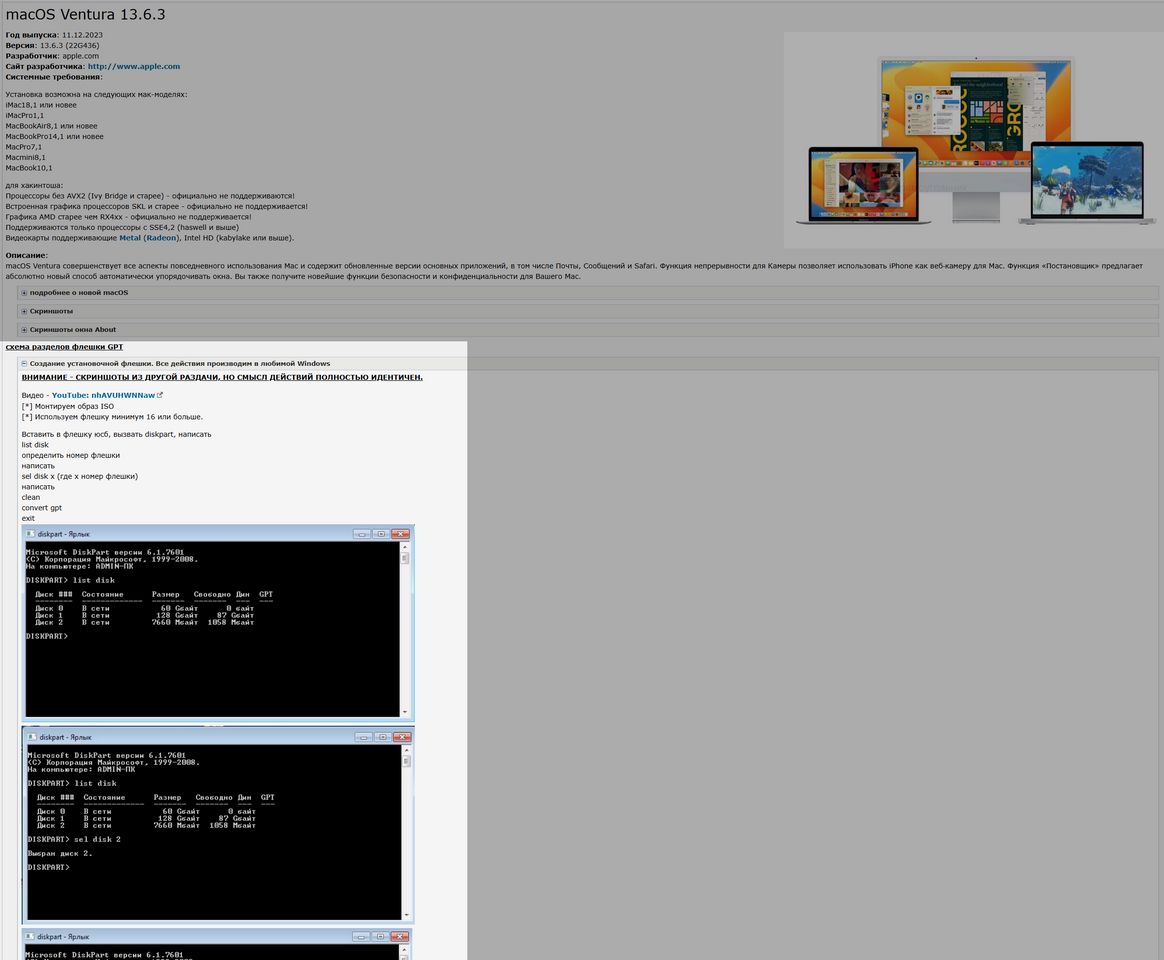1164x960 pixels.
Task: Expand the "Скриншоты" spoiler section
Action: [51, 311]
